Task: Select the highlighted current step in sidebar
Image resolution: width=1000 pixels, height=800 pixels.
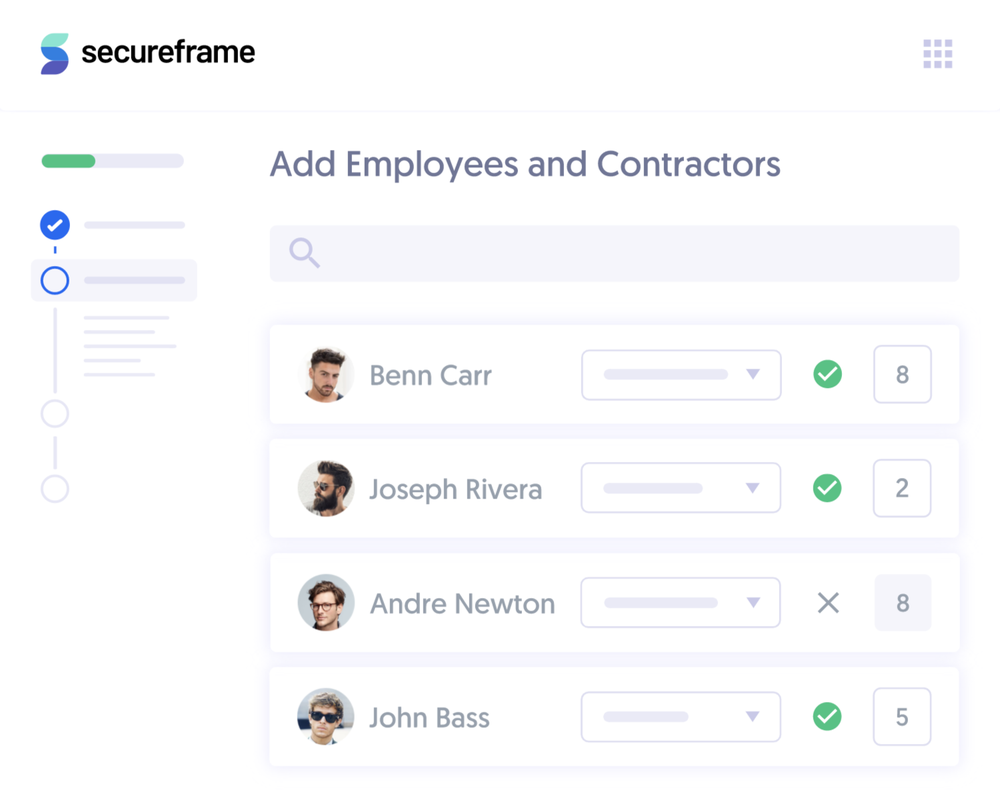Action: coord(55,281)
